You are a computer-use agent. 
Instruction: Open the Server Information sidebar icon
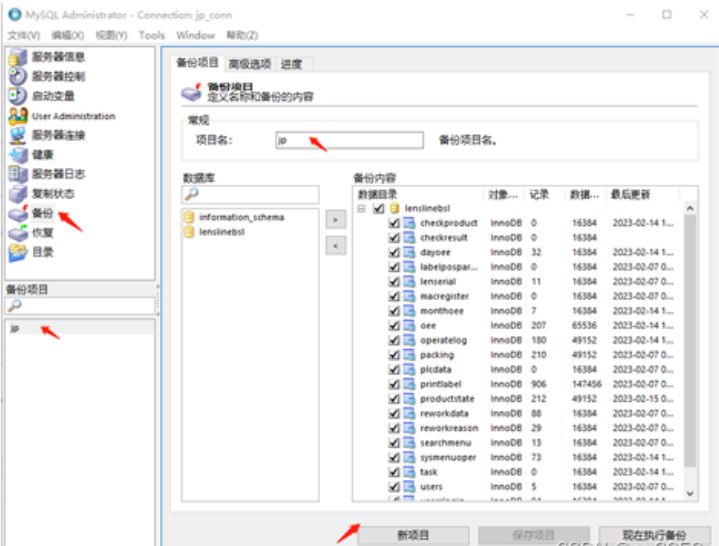click(x=17, y=57)
